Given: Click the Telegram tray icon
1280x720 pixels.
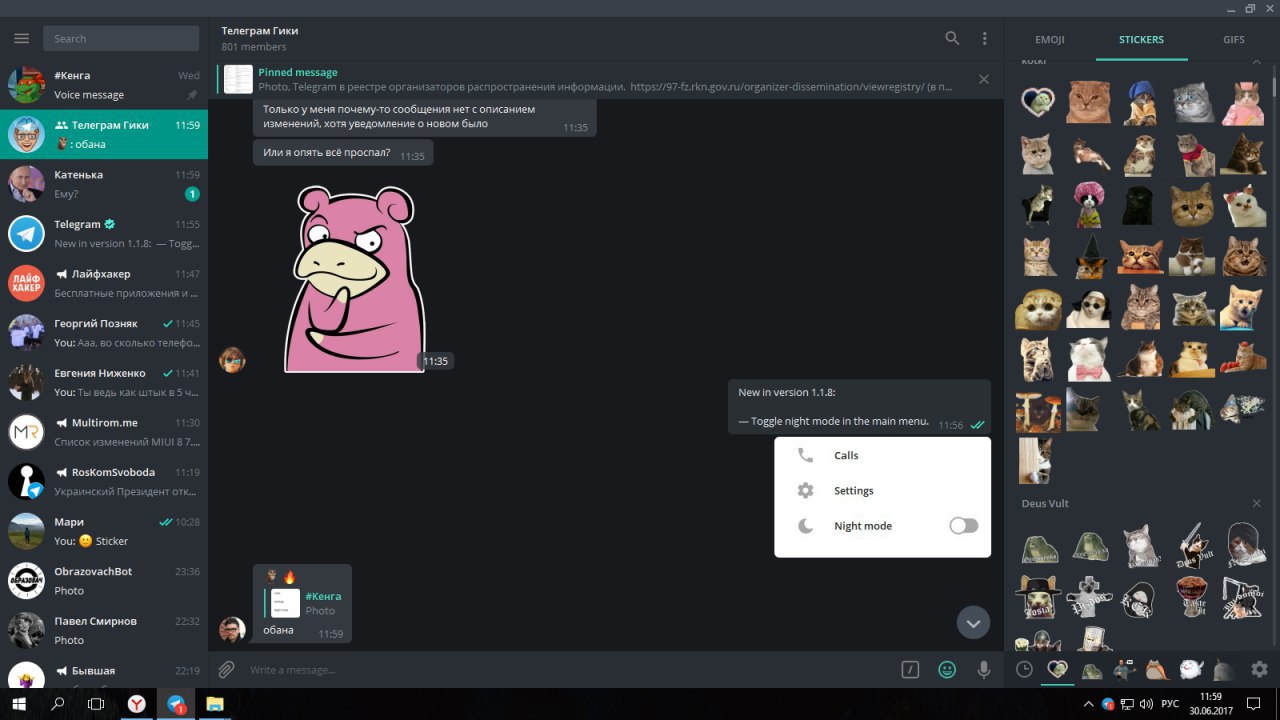Looking at the screenshot, I should tap(1108, 704).
